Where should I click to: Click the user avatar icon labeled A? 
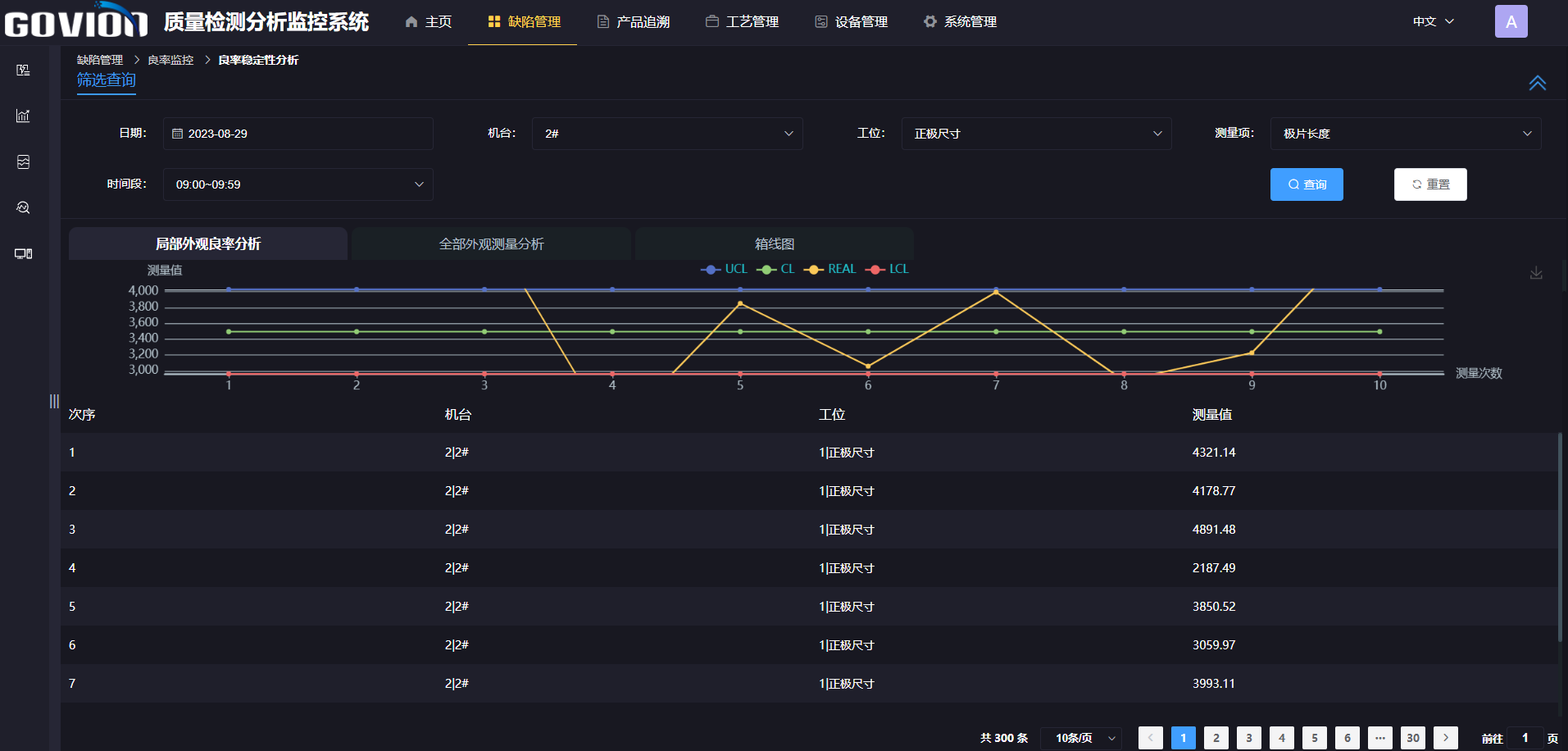[x=1511, y=21]
